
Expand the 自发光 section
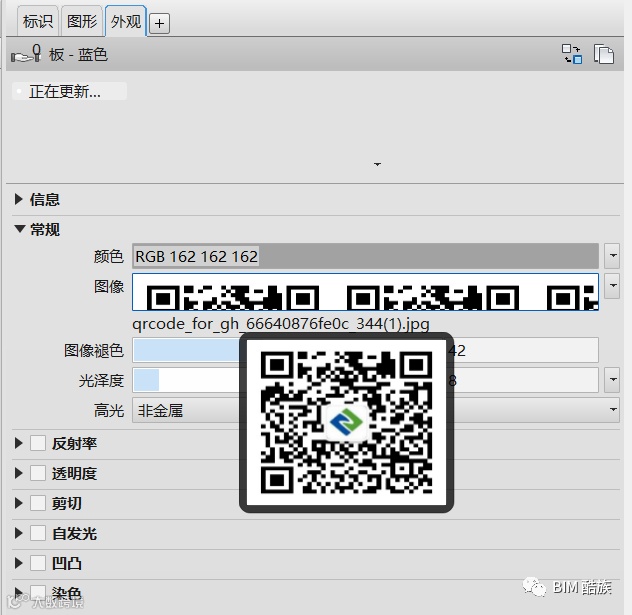[x=19, y=533]
